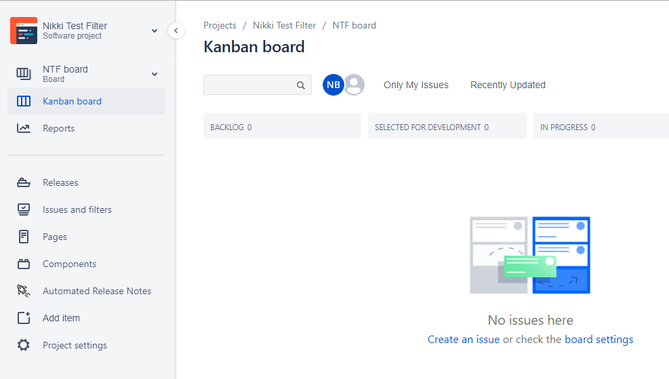Toggle the NB assignee avatar filter

(x=333, y=85)
